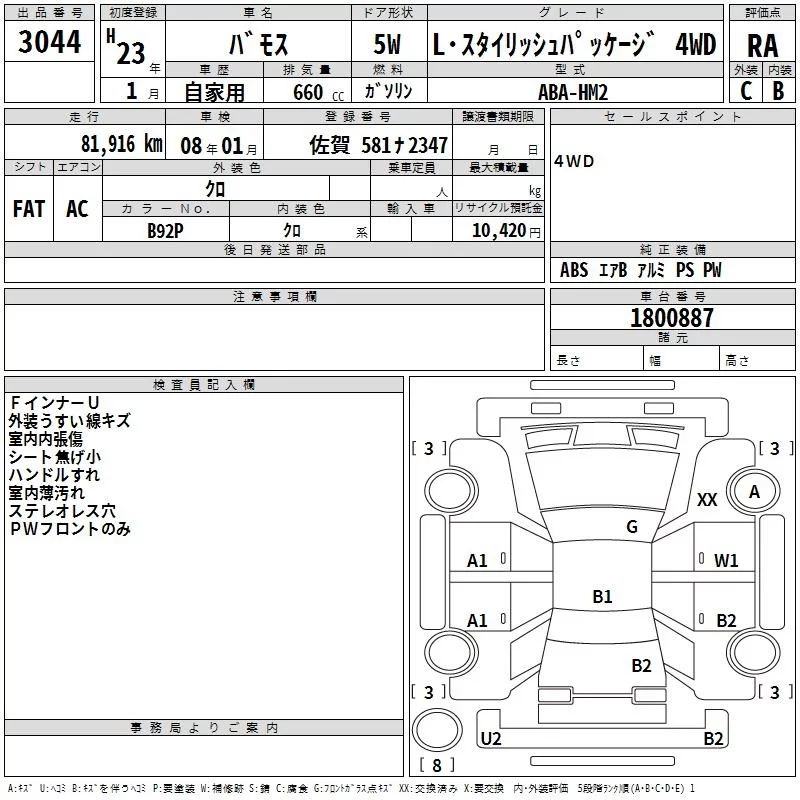
Task: Select the セールスポイント header
Action: 672,117
